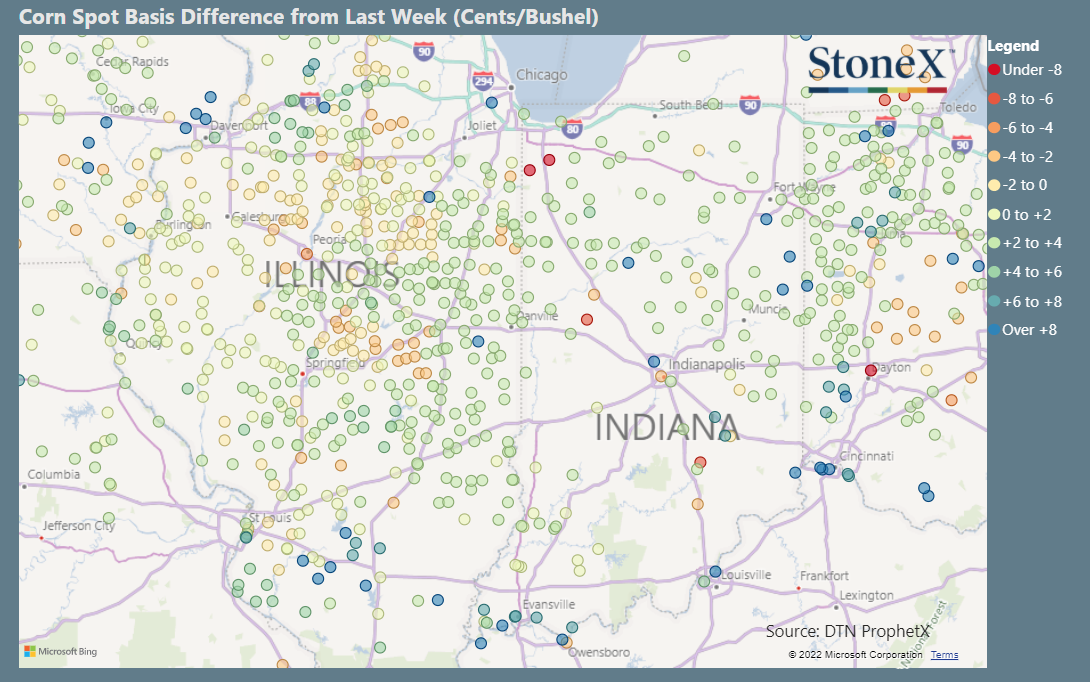Select the '+4 to +6' legend entry

(x=1025, y=272)
